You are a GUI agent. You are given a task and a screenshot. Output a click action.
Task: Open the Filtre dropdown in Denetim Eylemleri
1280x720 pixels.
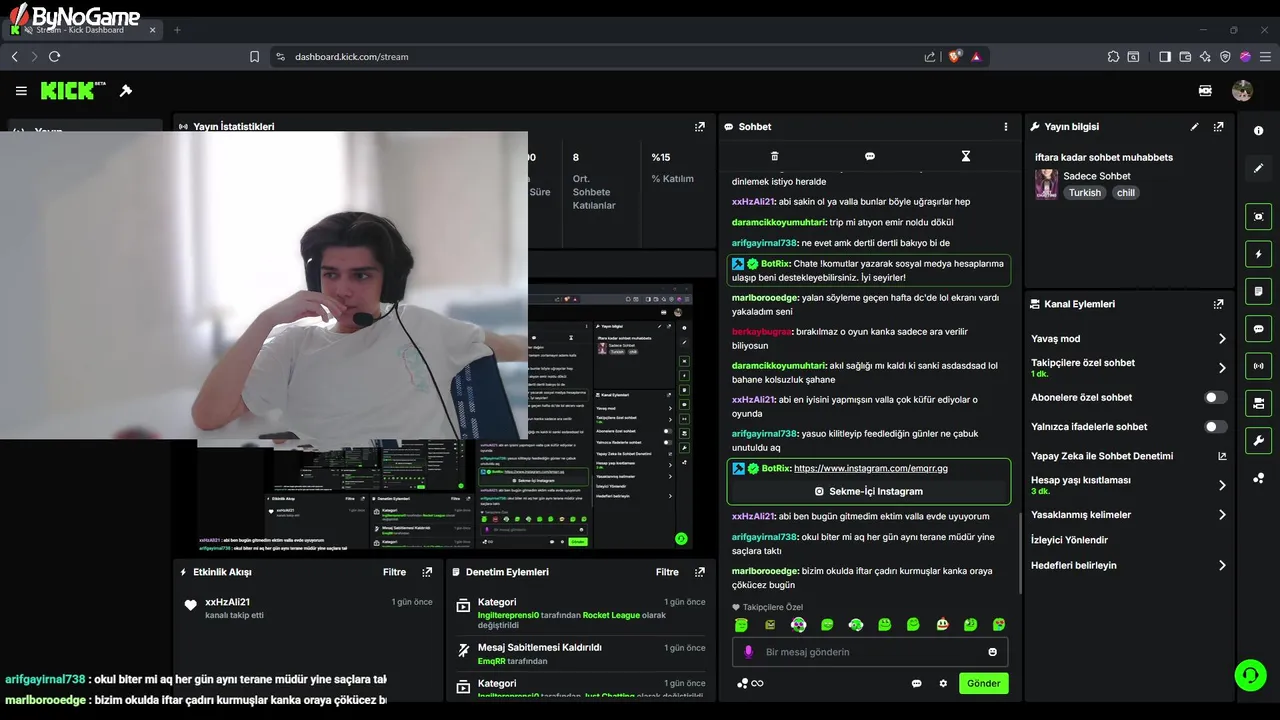tap(667, 572)
